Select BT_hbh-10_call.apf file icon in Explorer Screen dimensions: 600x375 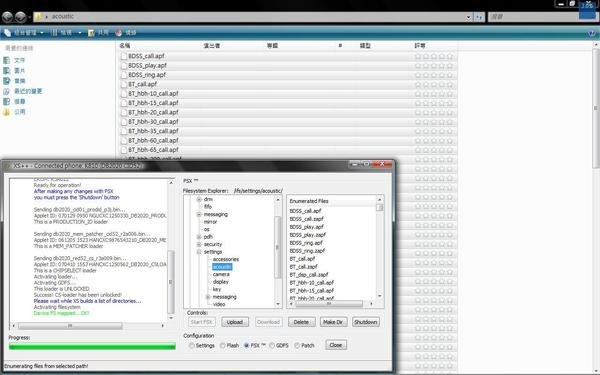click(x=124, y=94)
